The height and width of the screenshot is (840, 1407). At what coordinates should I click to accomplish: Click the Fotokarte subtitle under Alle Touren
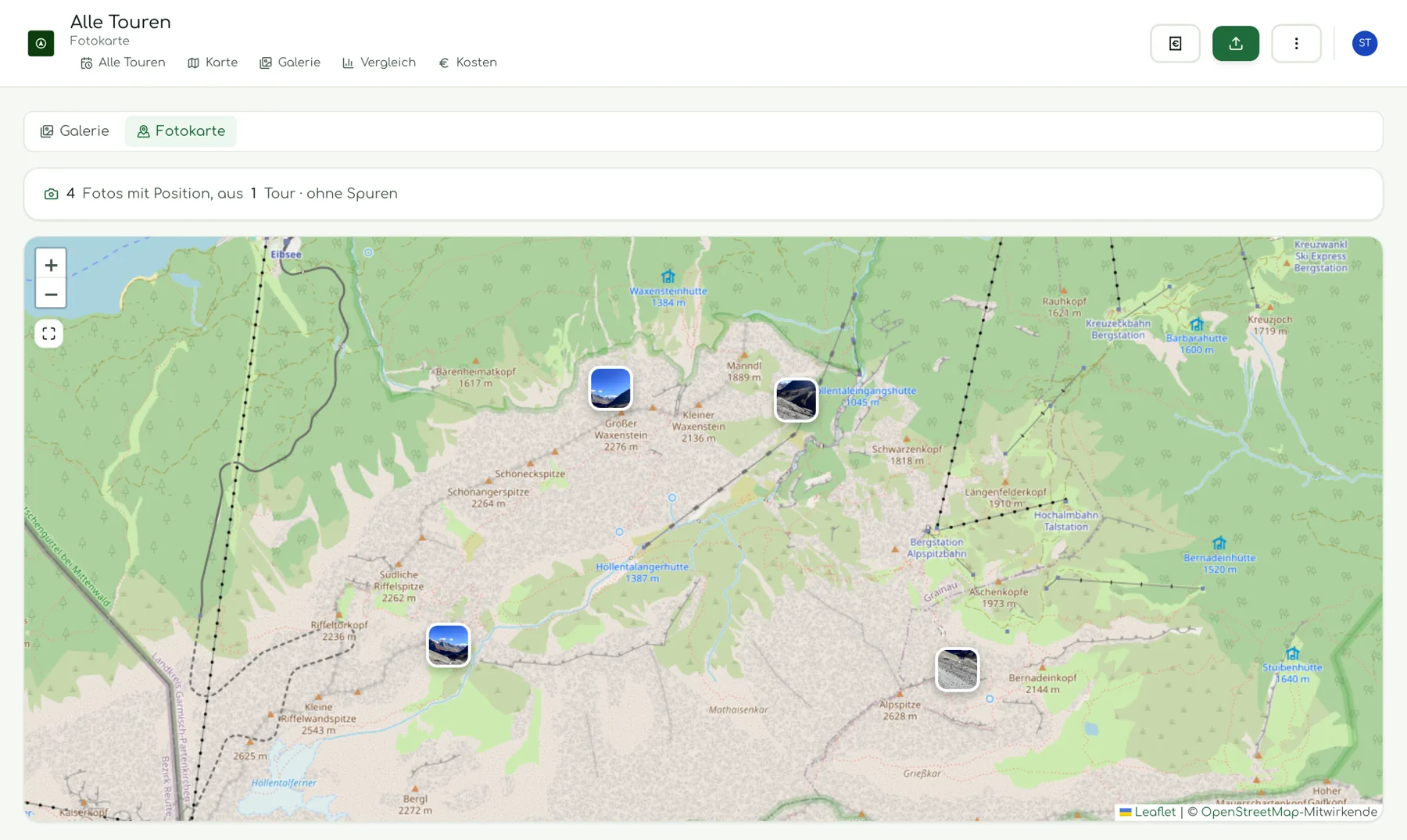pyautogui.click(x=99, y=41)
